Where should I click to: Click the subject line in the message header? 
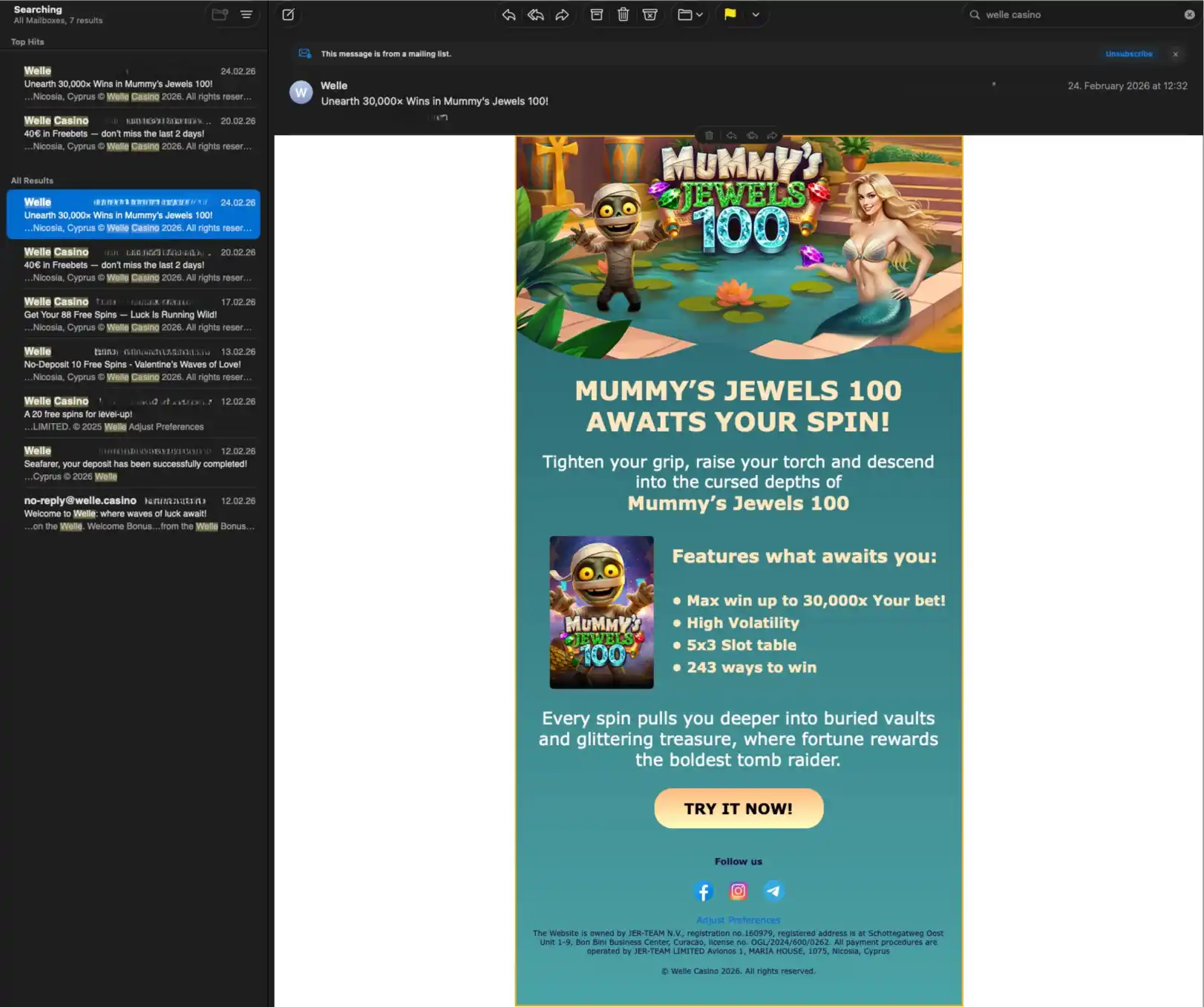click(434, 101)
